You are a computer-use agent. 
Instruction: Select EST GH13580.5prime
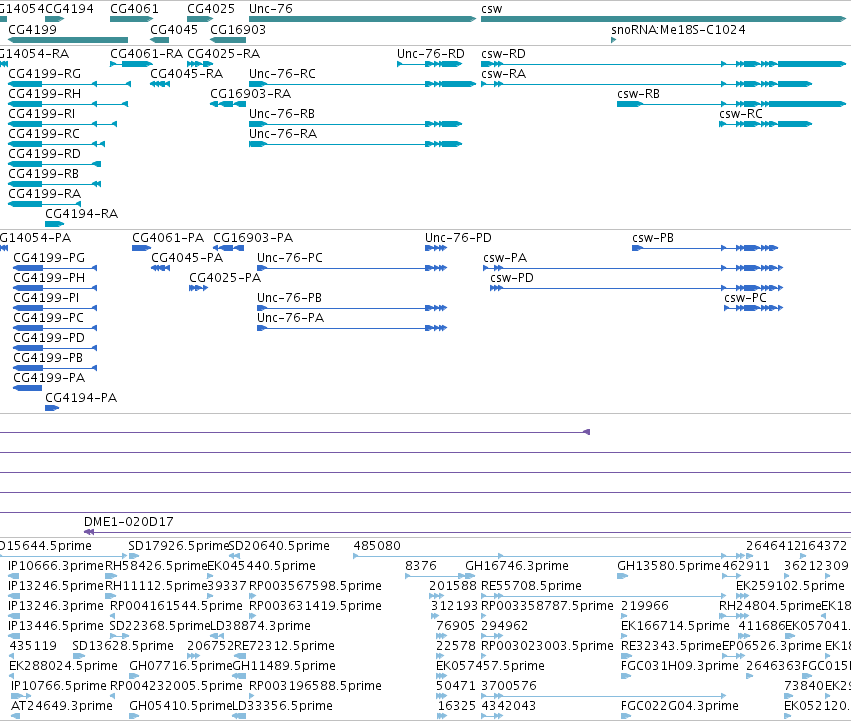coord(669,566)
